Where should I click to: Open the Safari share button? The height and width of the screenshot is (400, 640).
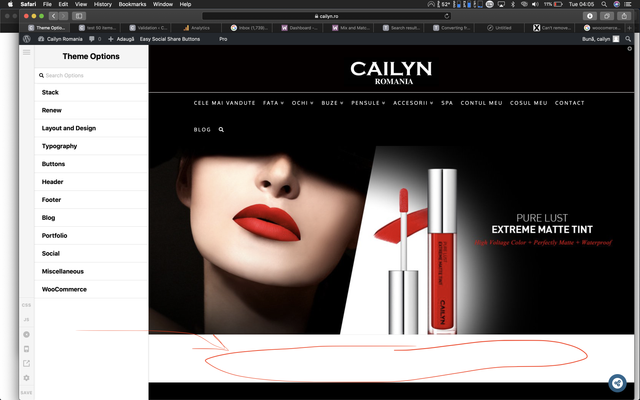[x=624, y=16]
